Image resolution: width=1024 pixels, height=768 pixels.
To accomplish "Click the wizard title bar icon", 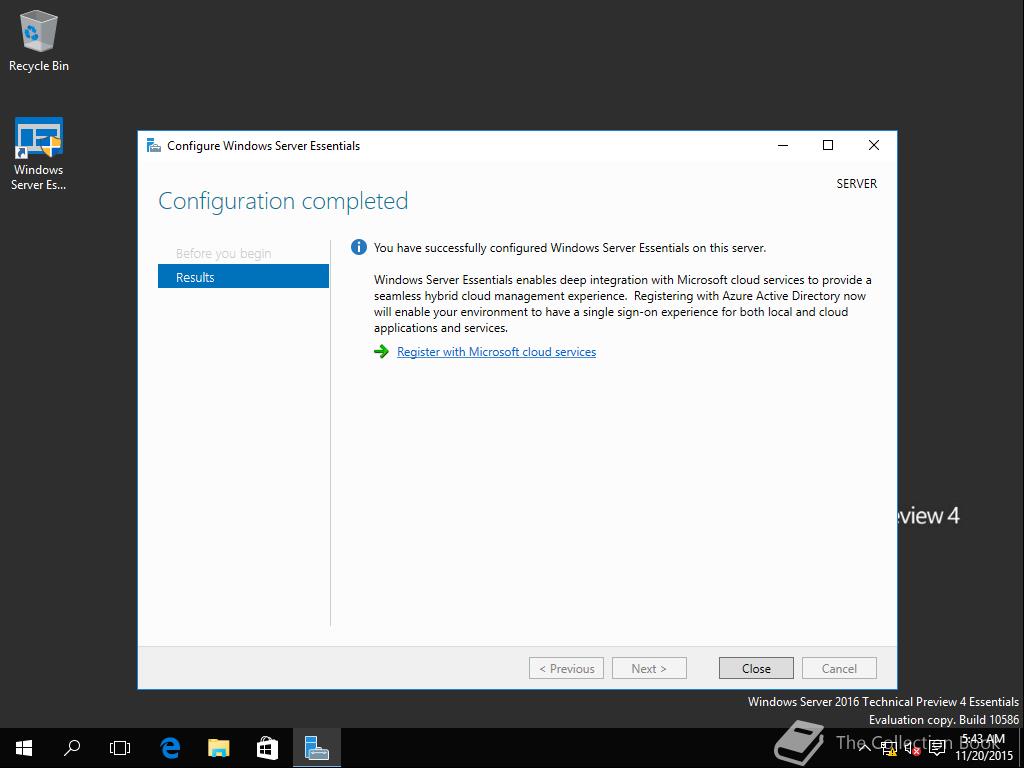I will pyautogui.click(x=153, y=146).
